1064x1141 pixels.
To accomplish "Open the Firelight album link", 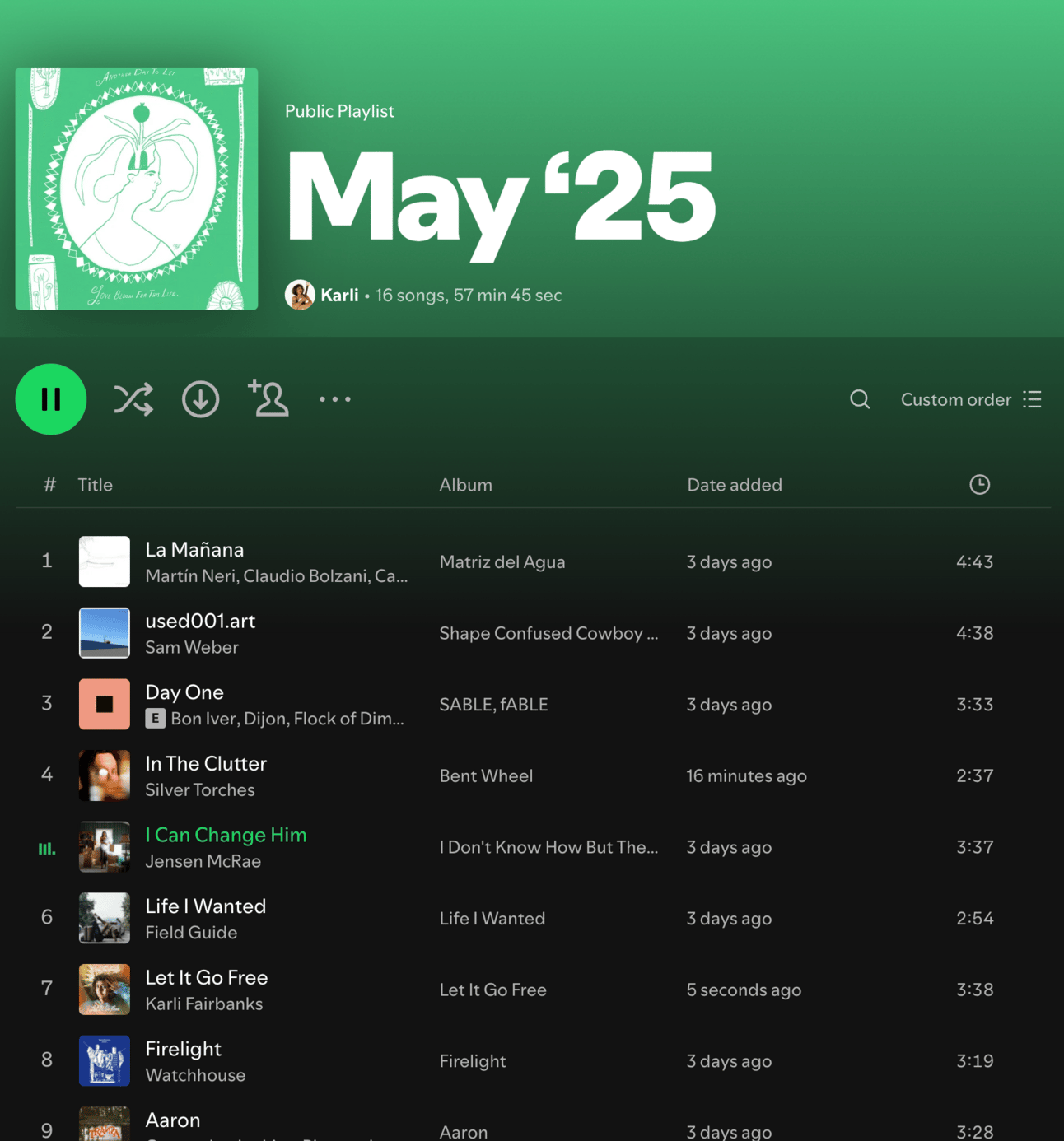I will (473, 1061).
